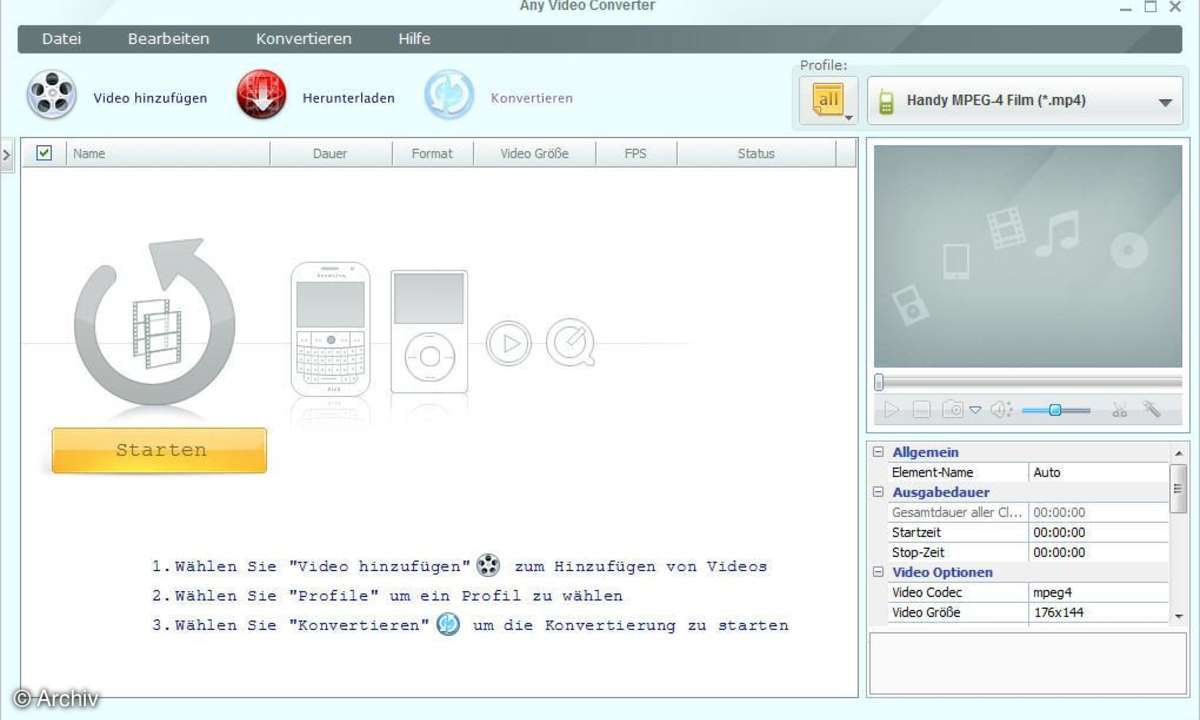Screen dimensions: 1200x720
Task: Click the preview seek bar handle
Action: click(879, 382)
